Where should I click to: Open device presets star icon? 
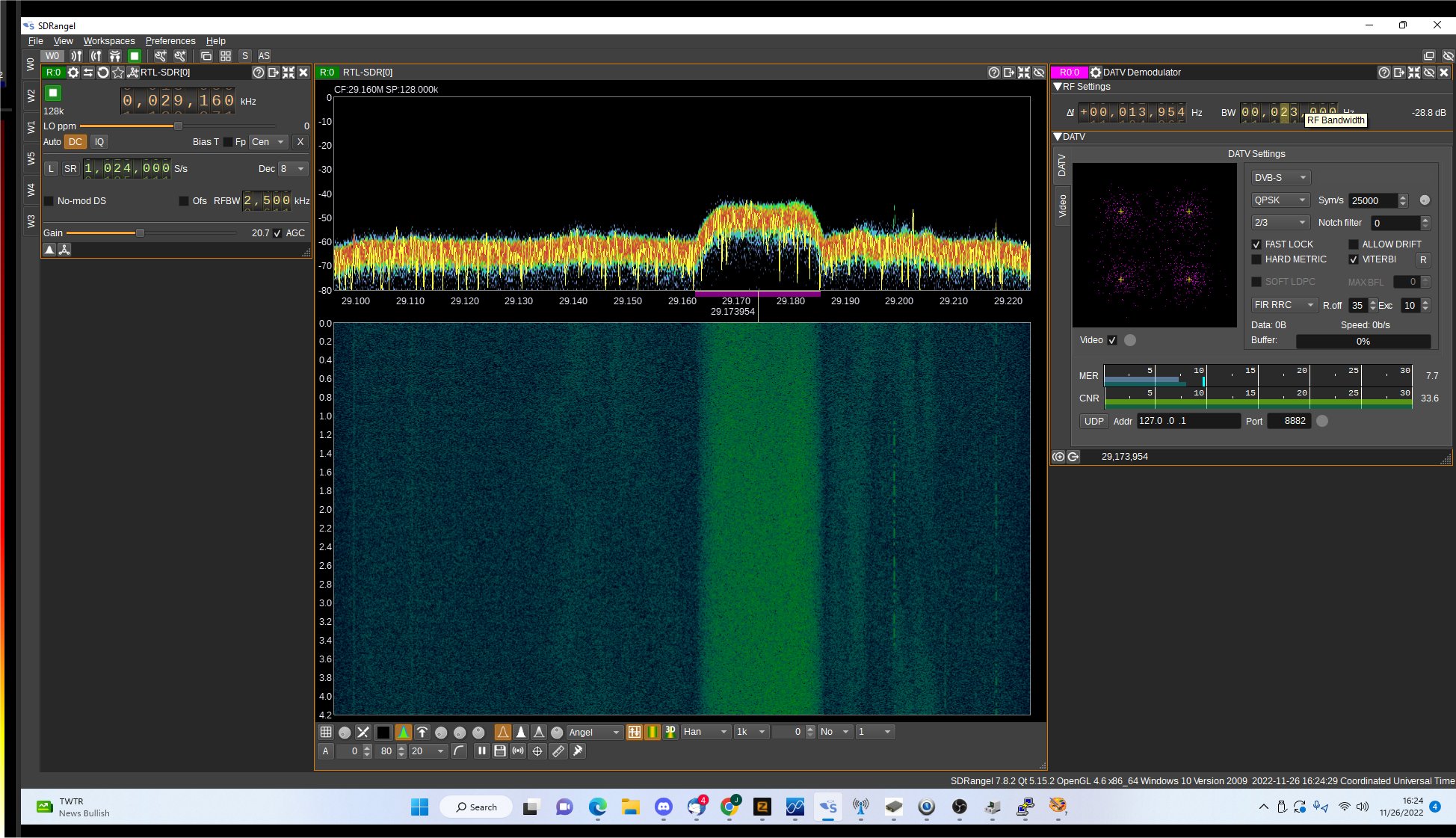[117, 73]
